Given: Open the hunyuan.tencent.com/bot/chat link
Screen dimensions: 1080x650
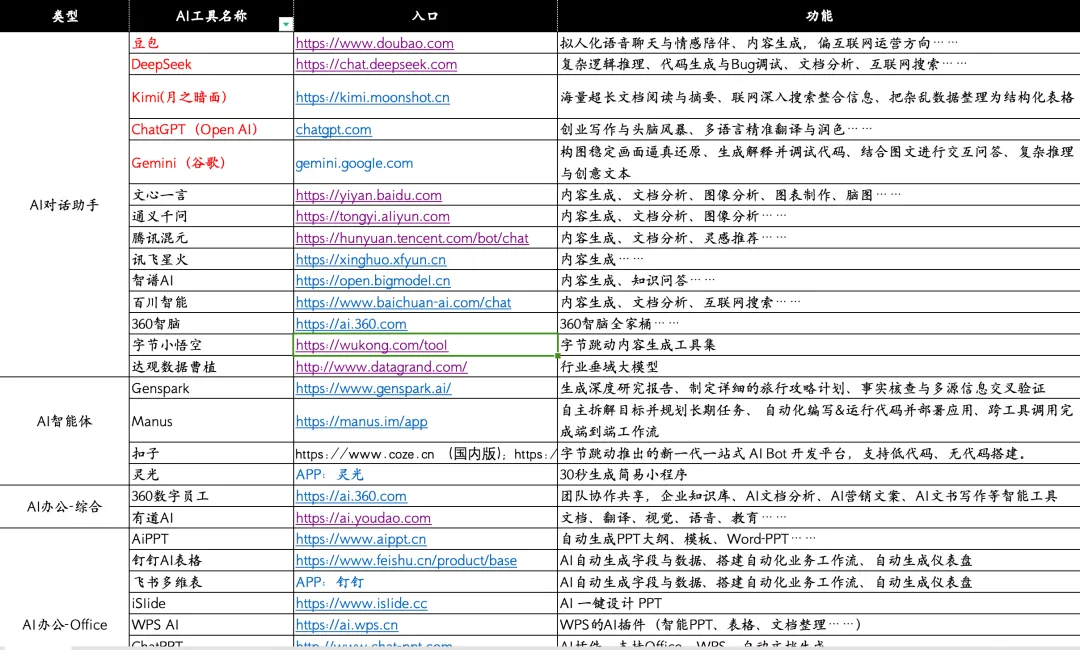Looking at the screenshot, I should [x=412, y=238].
